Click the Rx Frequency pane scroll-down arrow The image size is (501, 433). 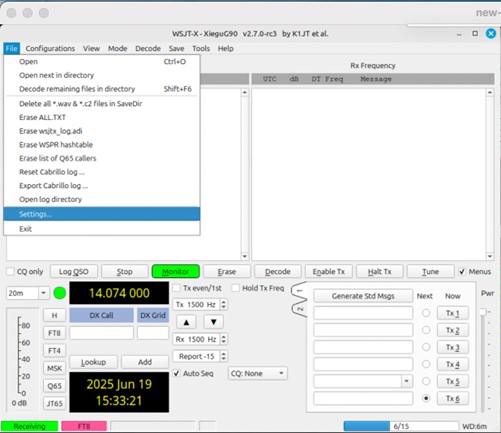click(490, 256)
